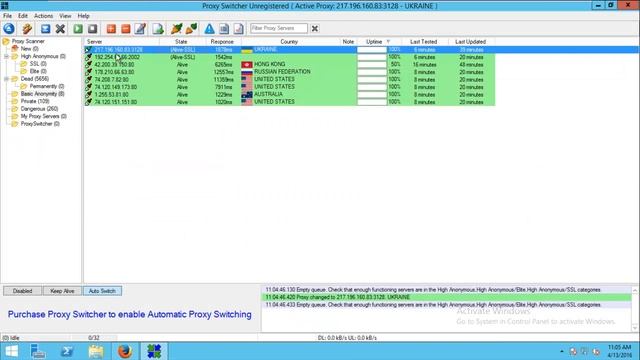Click the proxy wizard wand toolbar icon
Image resolution: width=640 pixels, height=360 pixels.
point(27,29)
